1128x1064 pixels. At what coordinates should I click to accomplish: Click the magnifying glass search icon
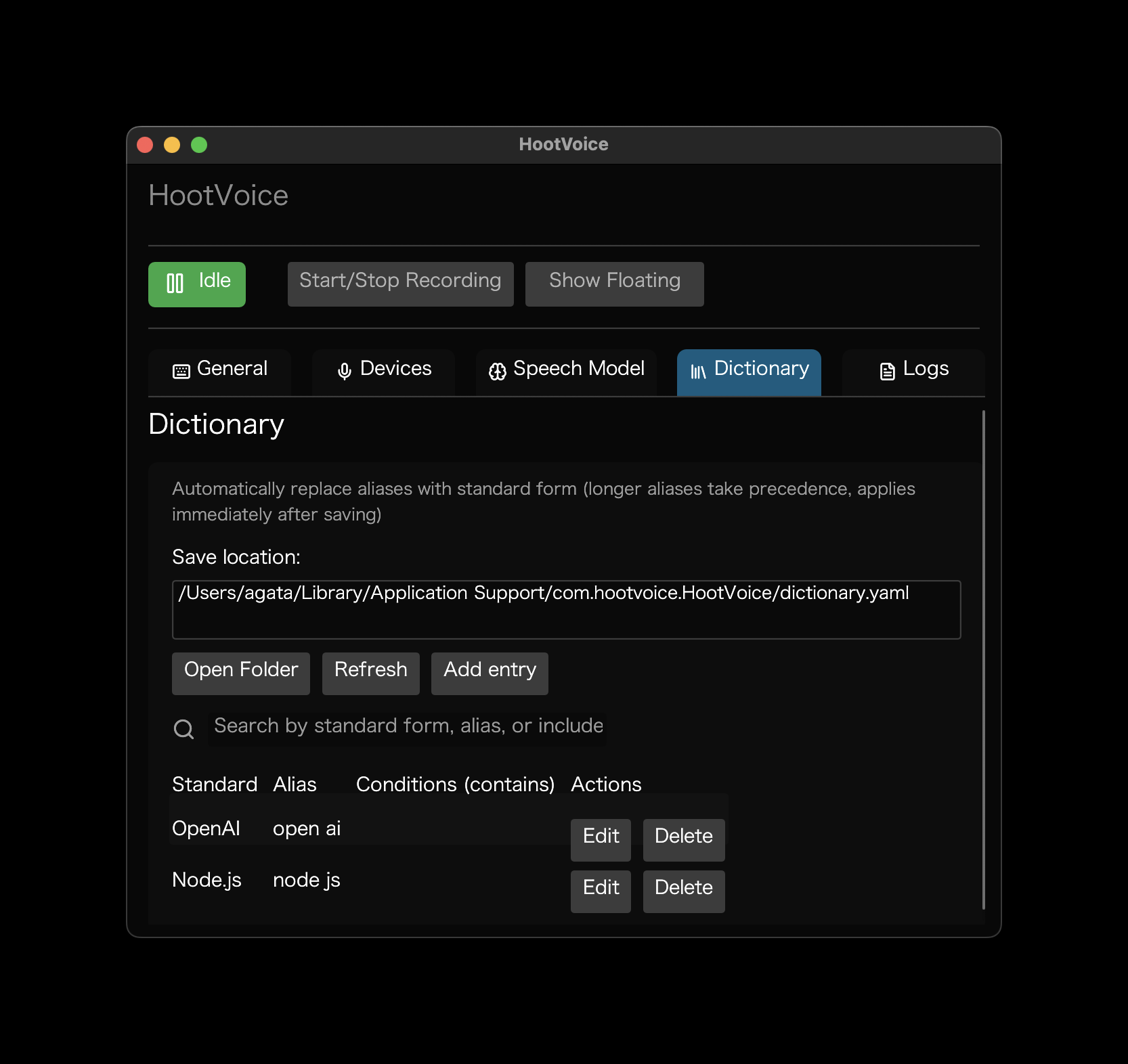[x=183, y=729]
